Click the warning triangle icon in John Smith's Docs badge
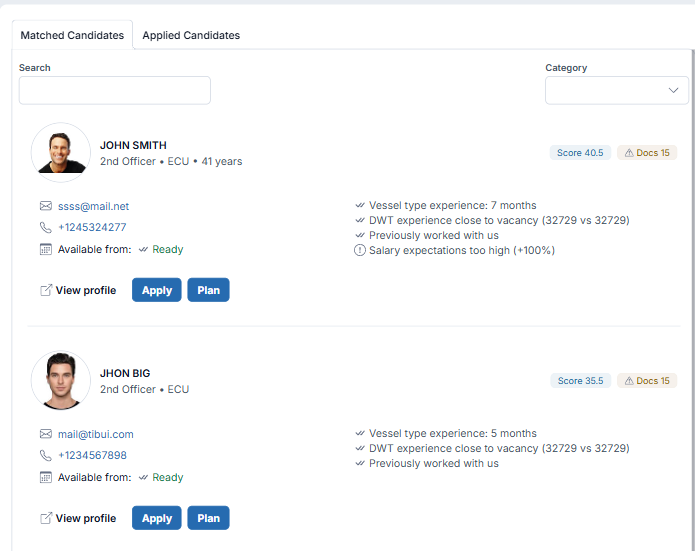Viewport: 695px width, 551px height. (629, 153)
